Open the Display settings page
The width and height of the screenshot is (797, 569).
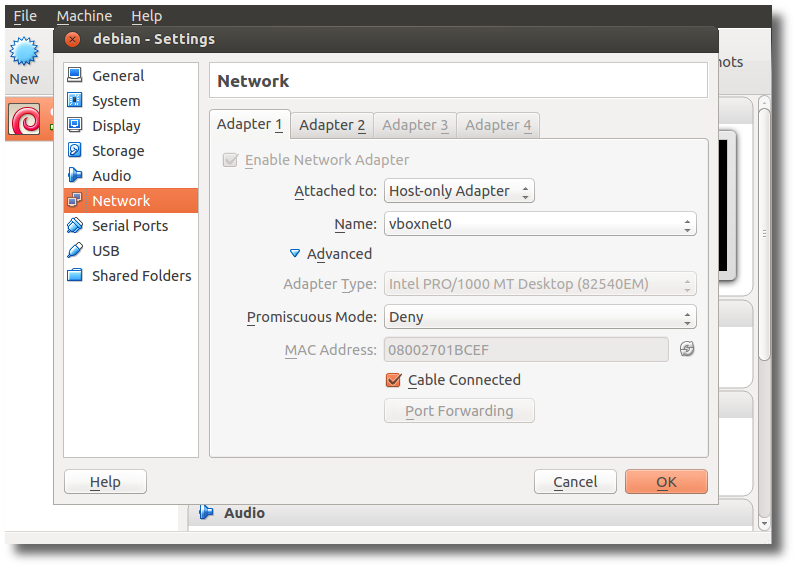[131, 126]
